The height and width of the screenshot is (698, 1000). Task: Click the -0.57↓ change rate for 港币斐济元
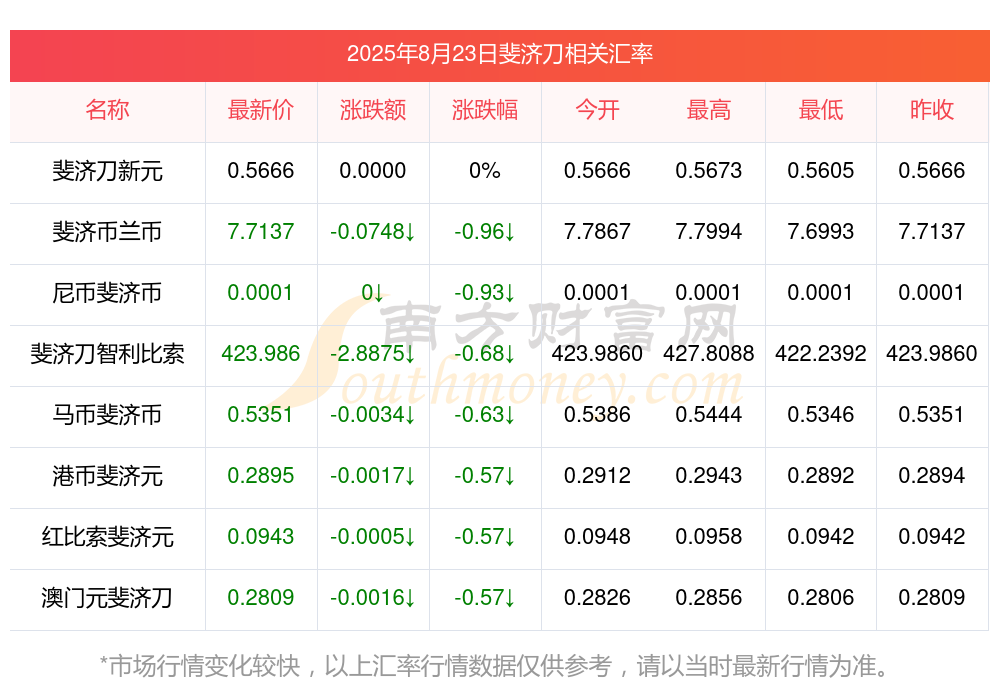pyautogui.click(x=485, y=476)
